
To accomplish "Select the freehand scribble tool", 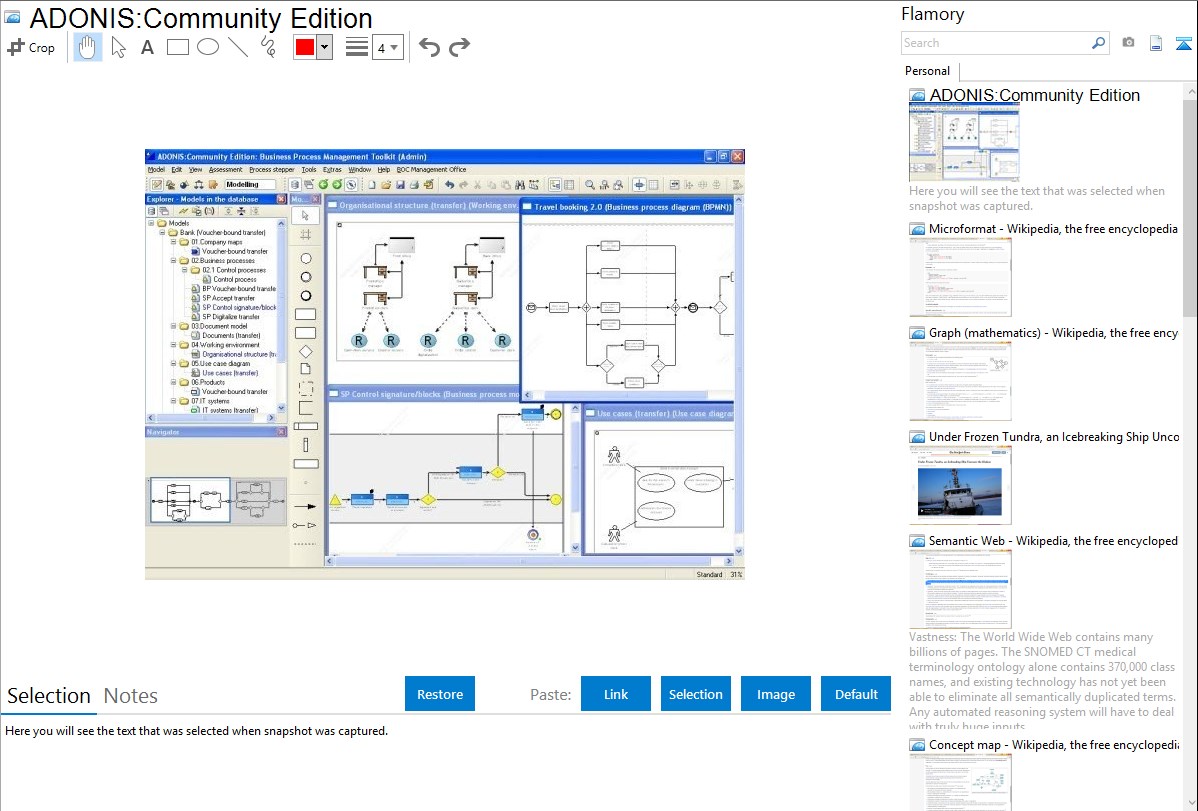I will tap(268, 47).
